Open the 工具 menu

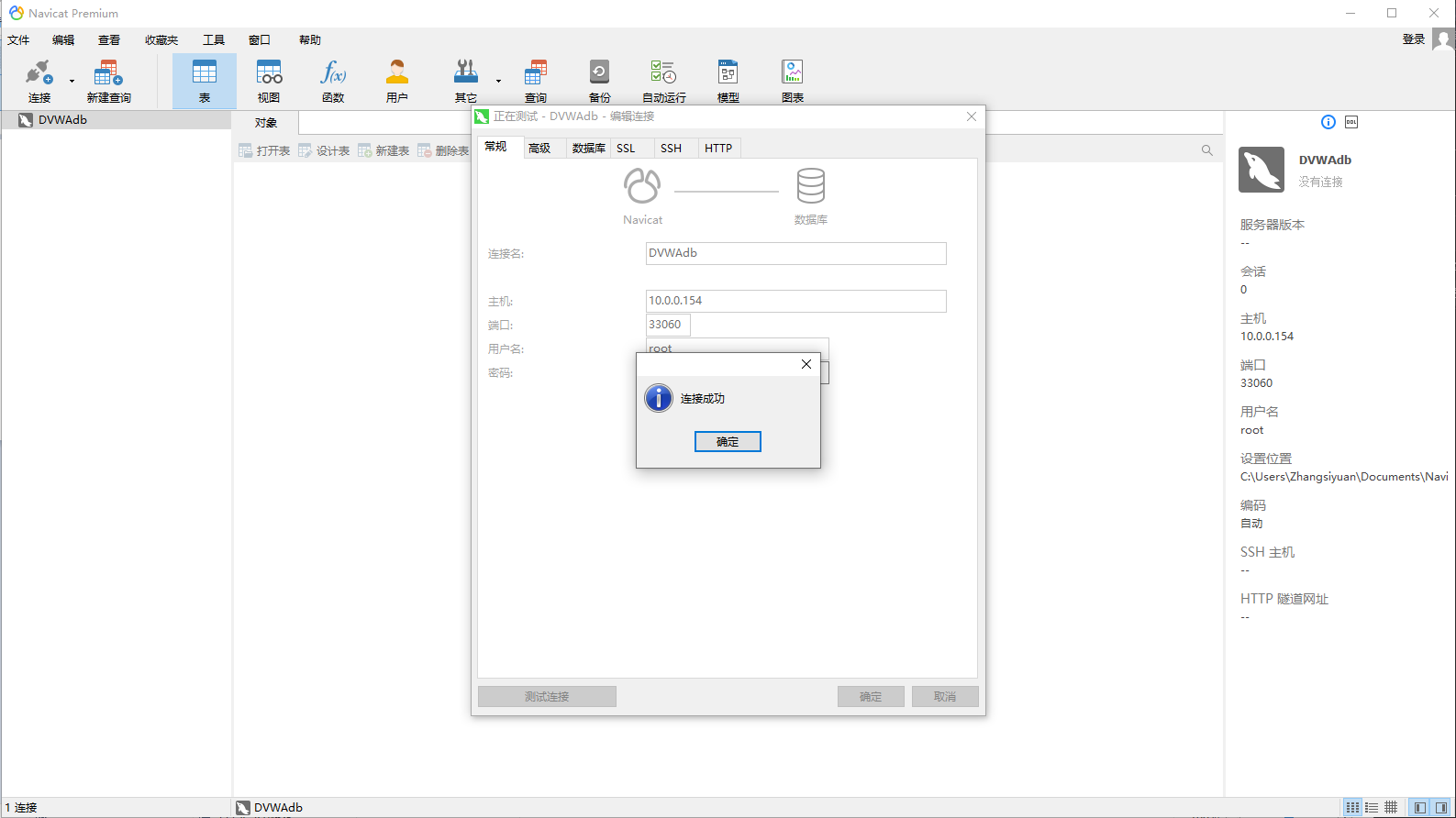214,40
